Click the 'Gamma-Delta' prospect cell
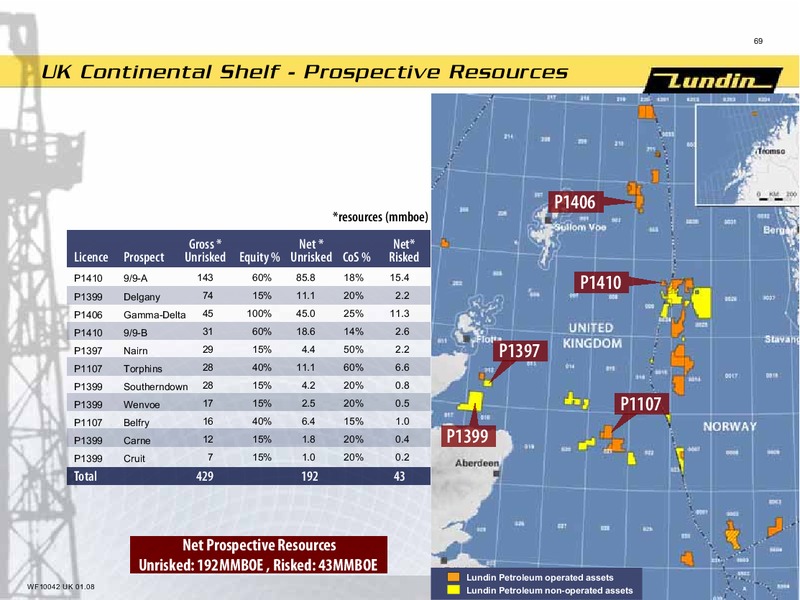 point(155,315)
